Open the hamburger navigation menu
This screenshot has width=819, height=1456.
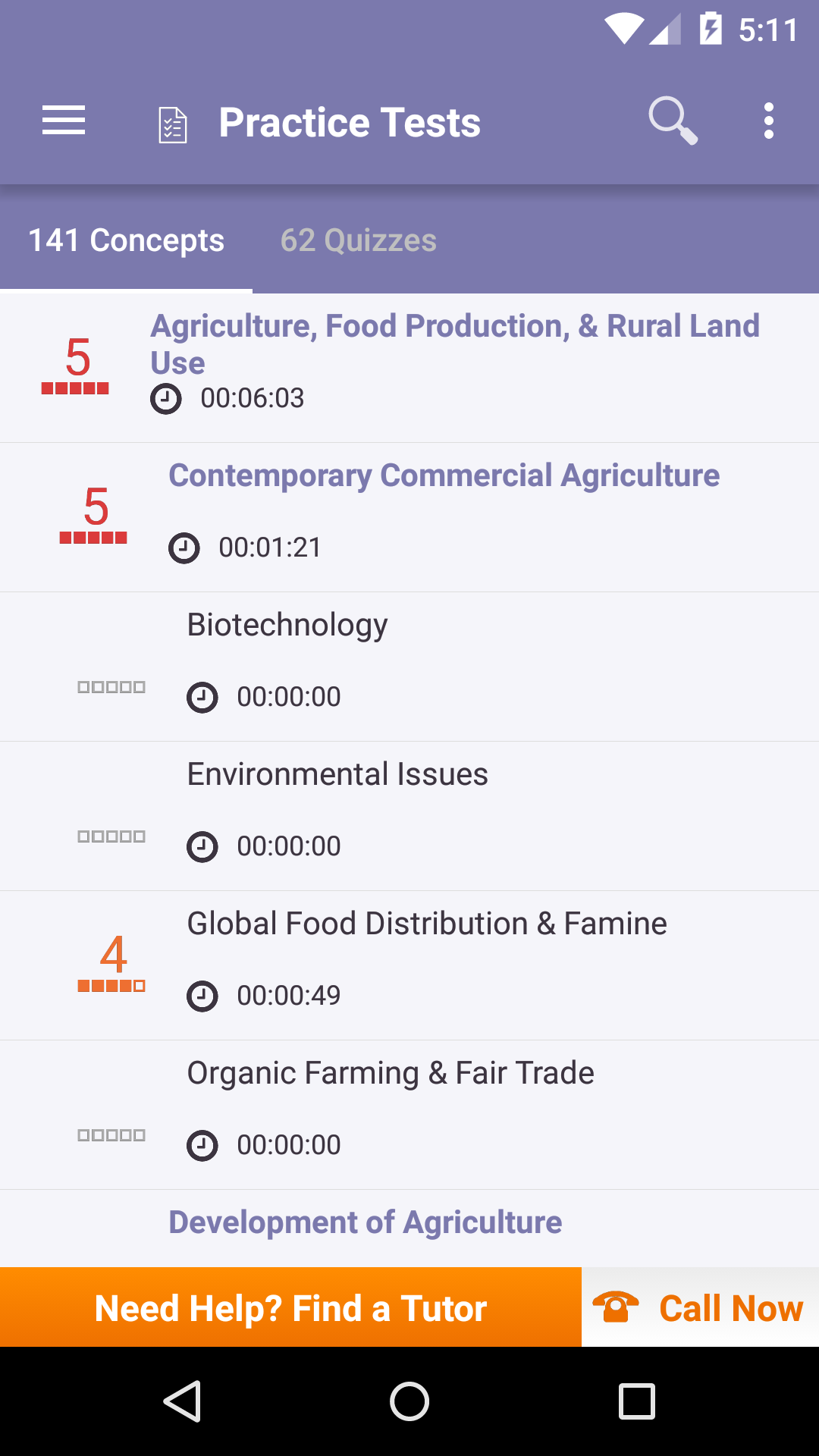tap(64, 121)
